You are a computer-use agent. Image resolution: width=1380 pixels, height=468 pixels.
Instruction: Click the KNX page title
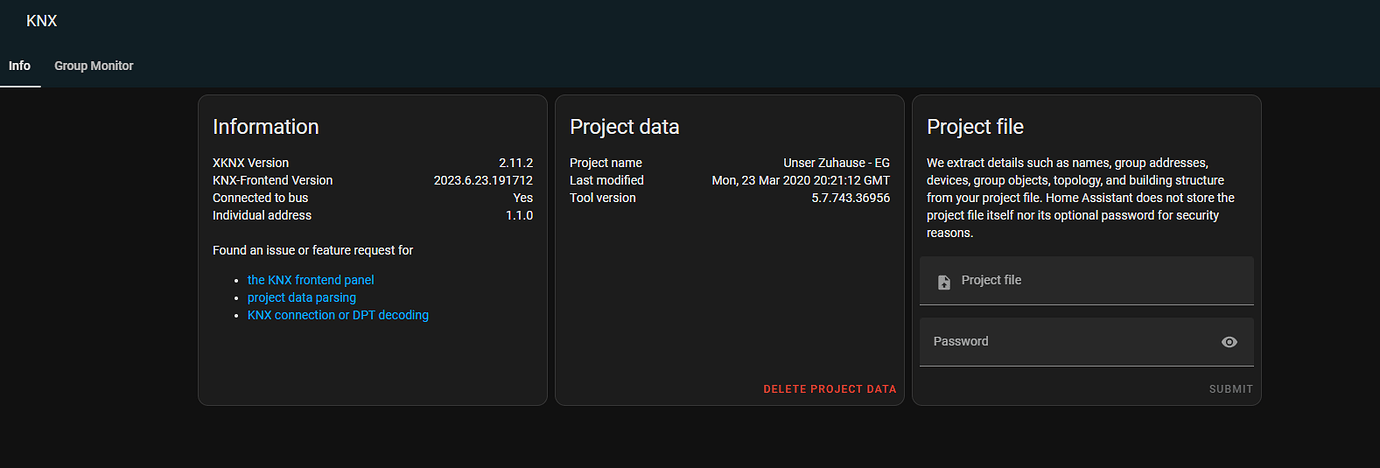click(42, 20)
